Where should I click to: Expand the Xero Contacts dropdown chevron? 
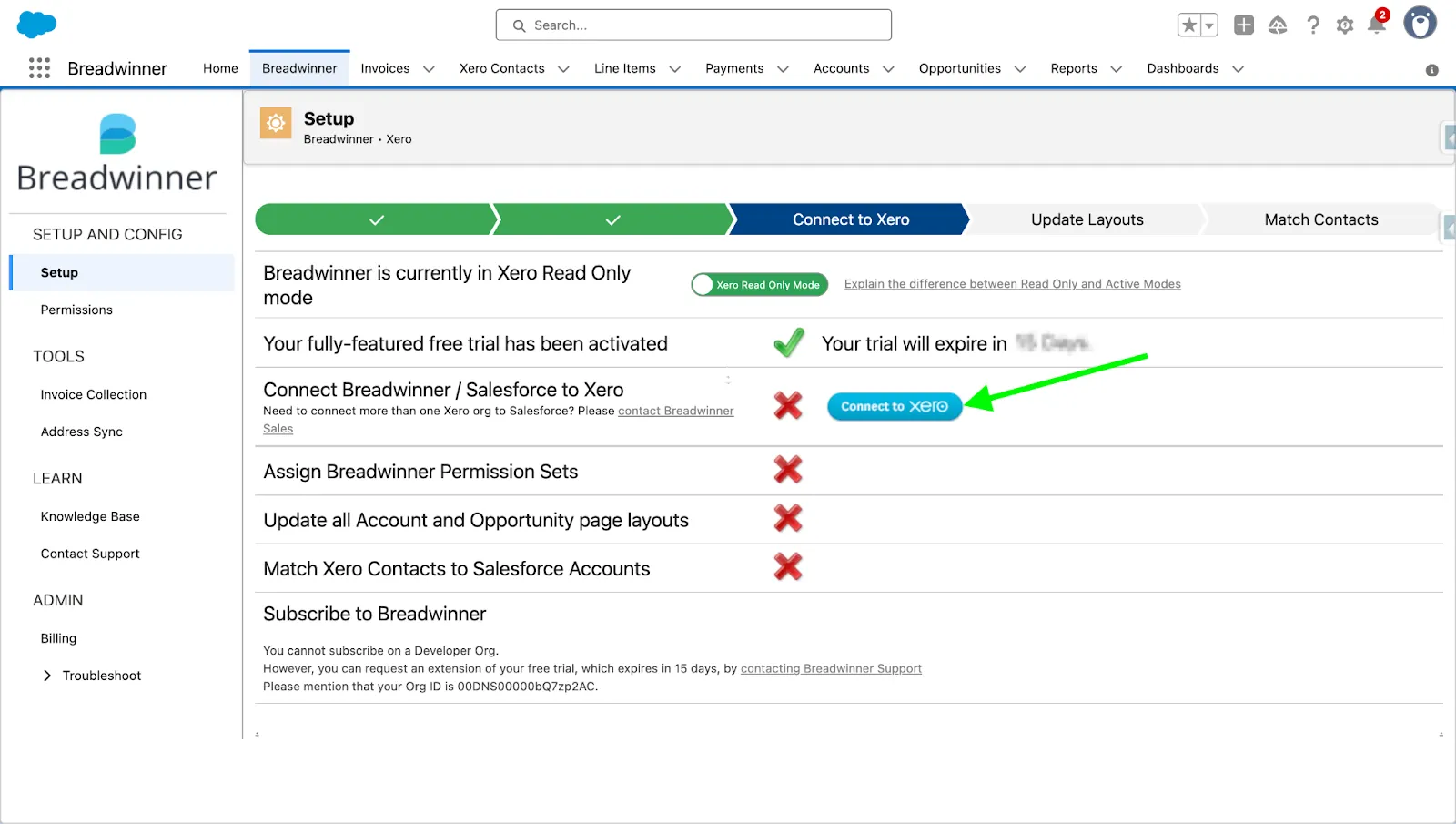(x=563, y=69)
